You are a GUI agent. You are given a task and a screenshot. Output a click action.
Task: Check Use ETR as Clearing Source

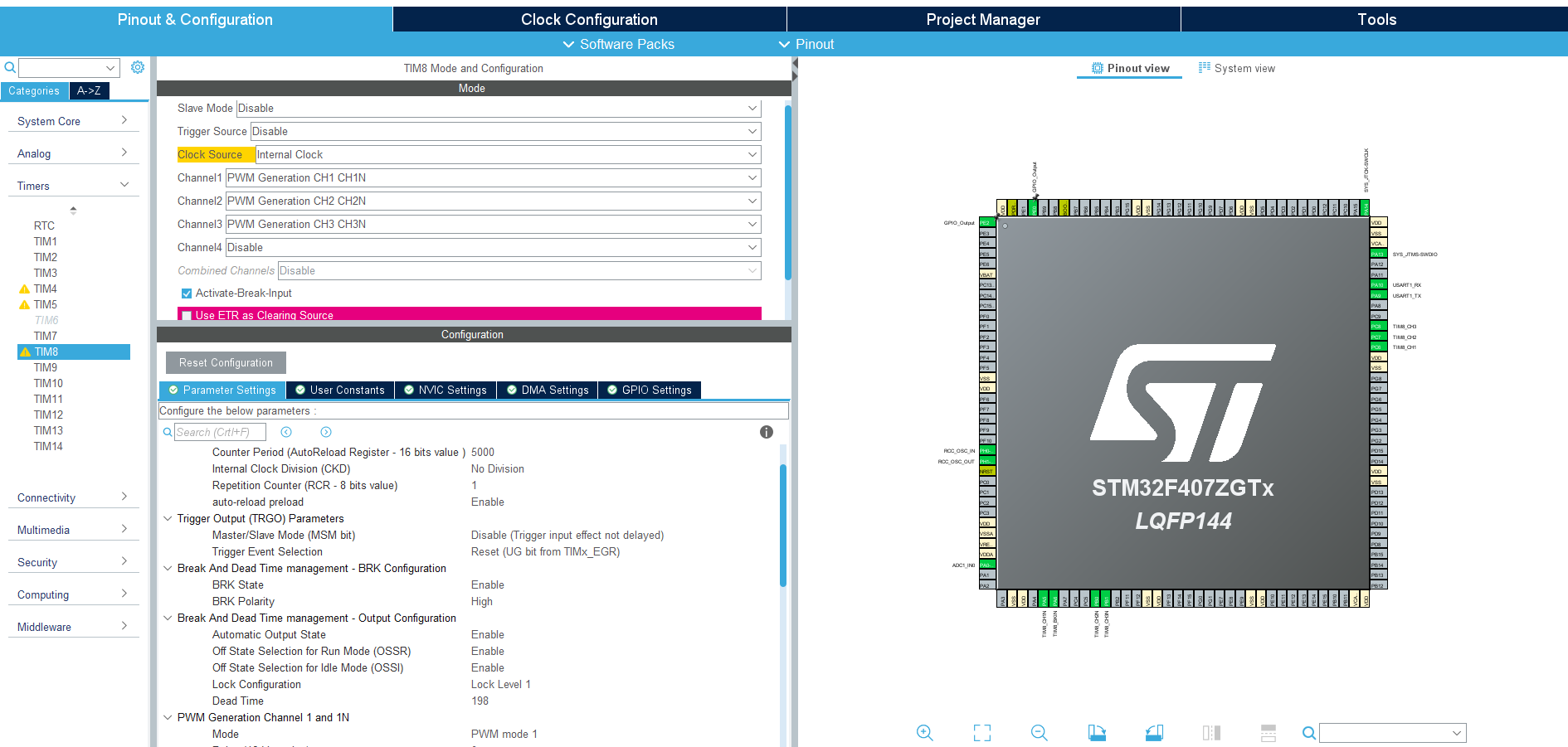[187, 314]
